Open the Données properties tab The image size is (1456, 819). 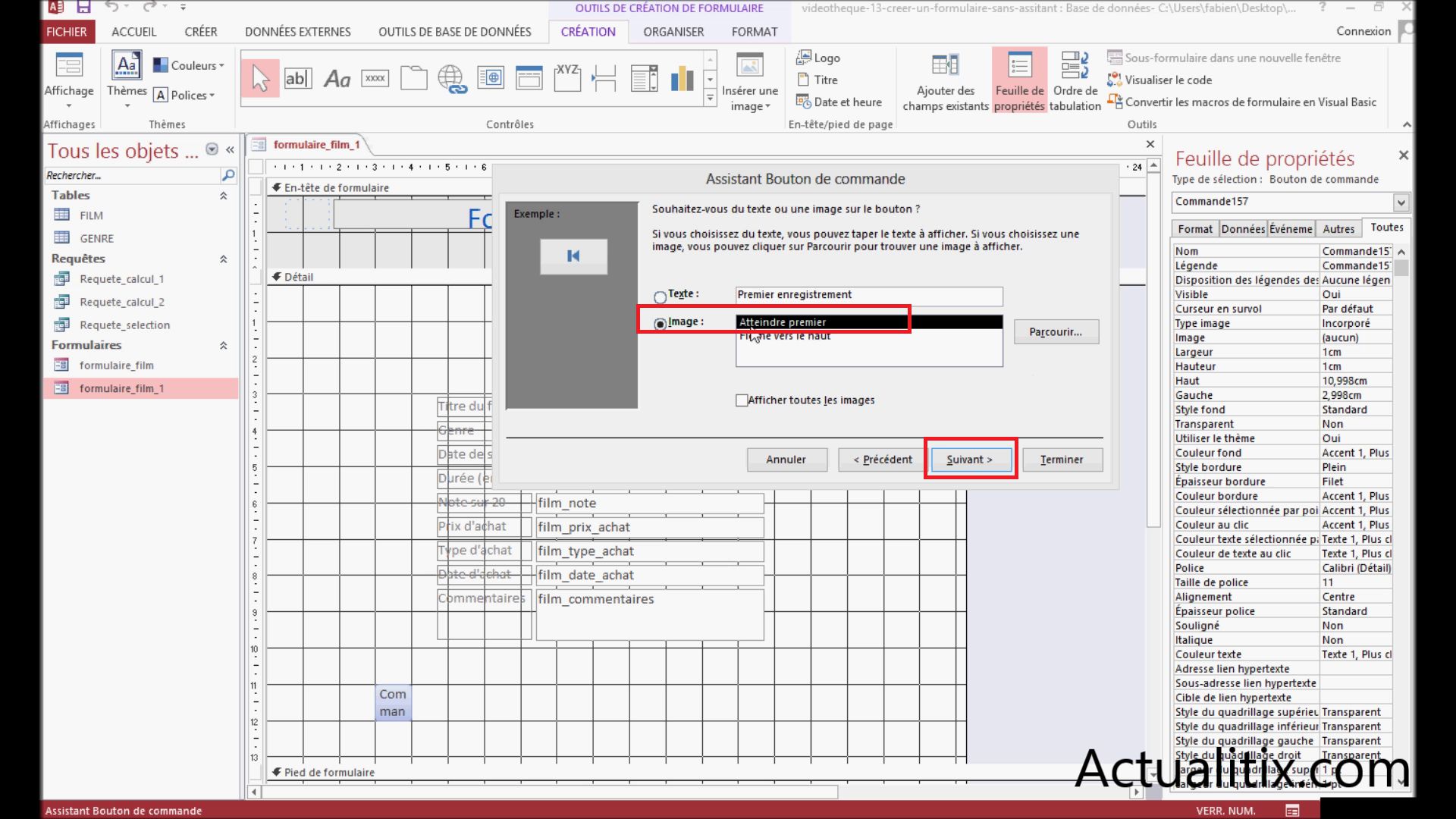(x=1243, y=229)
